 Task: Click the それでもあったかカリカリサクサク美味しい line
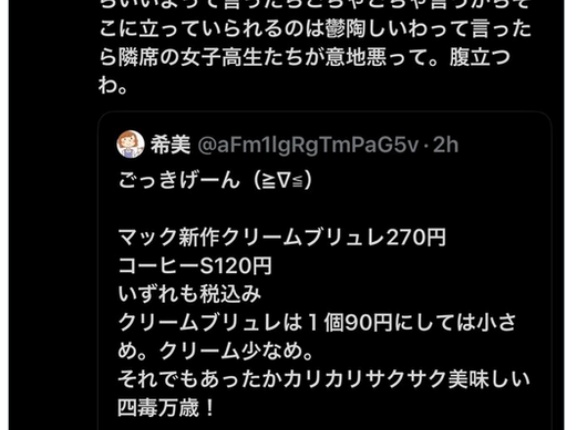pos(324,380)
